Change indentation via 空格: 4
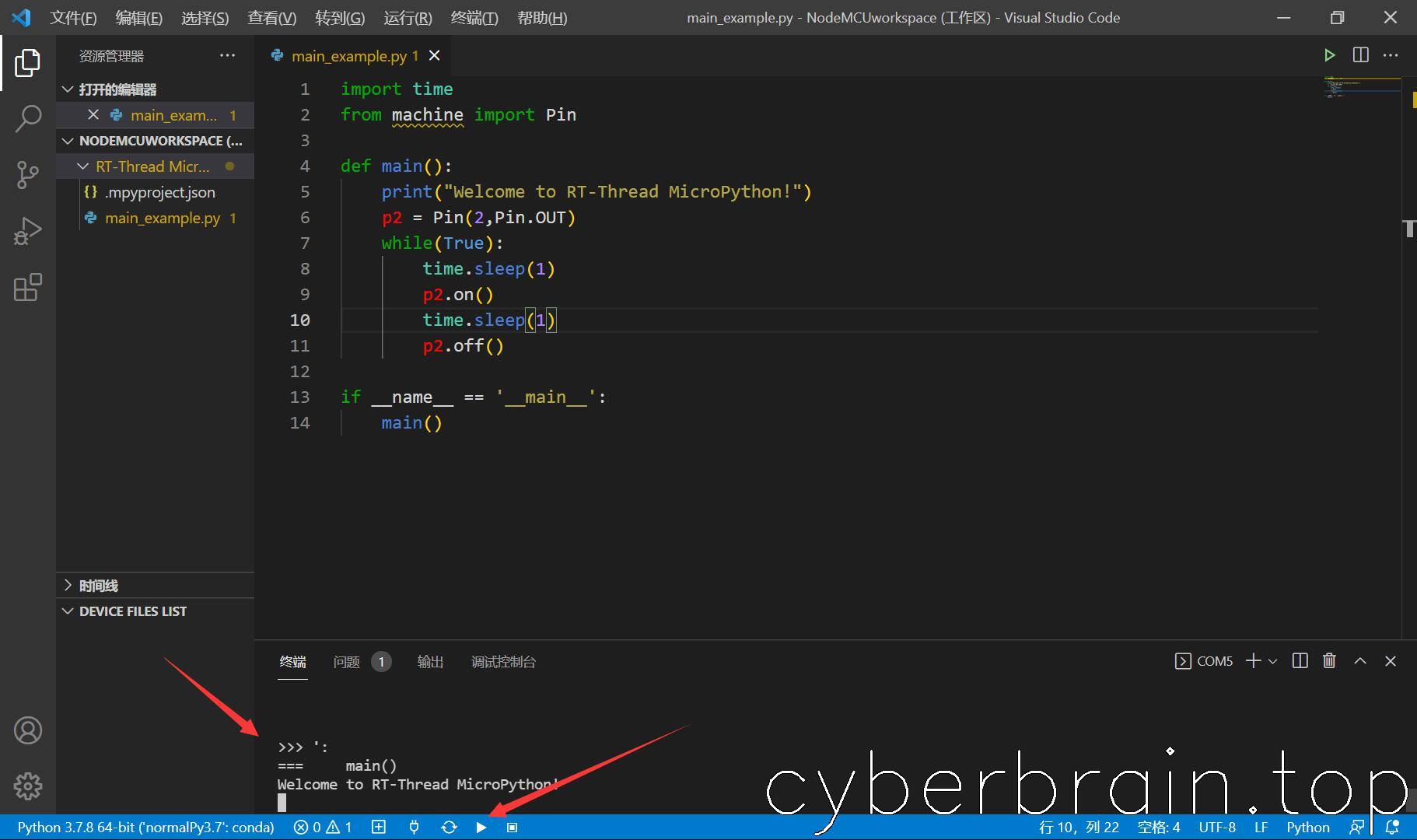This screenshot has width=1417, height=840. coord(1159,827)
